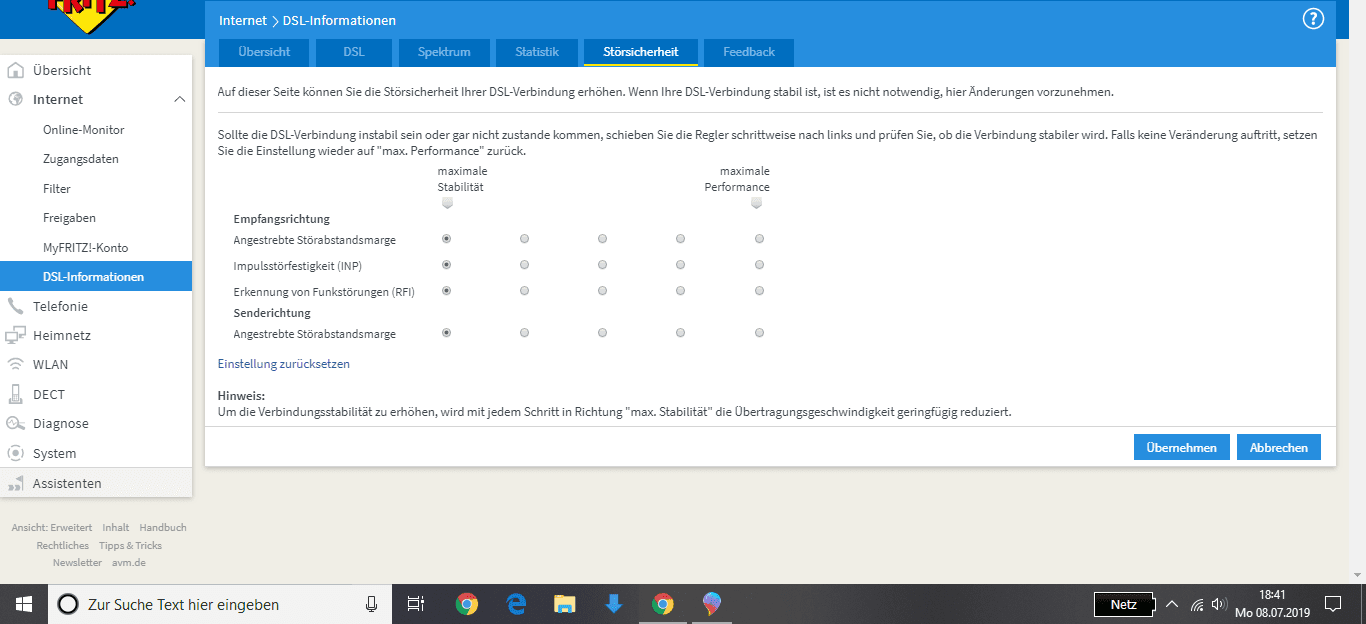Viewport: 1366px width, 624px height.
Task: Switch to the Statistik tab
Action: click(x=537, y=52)
